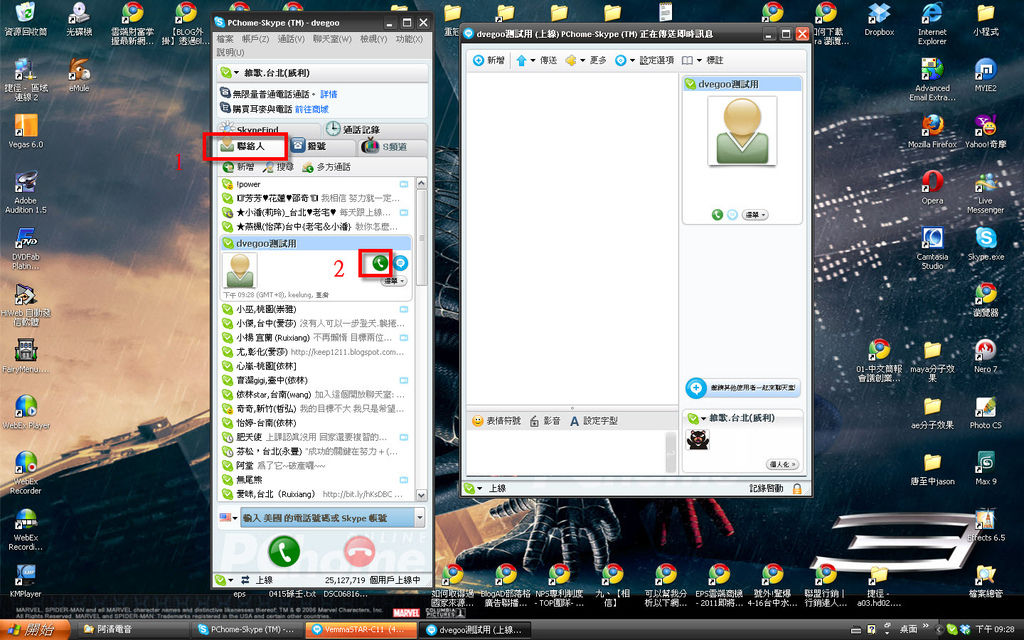Image resolution: width=1024 pixels, height=640 pixels.
Task: Open 選單 dropdown under chat window avatar
Action: tap(755, 215)
